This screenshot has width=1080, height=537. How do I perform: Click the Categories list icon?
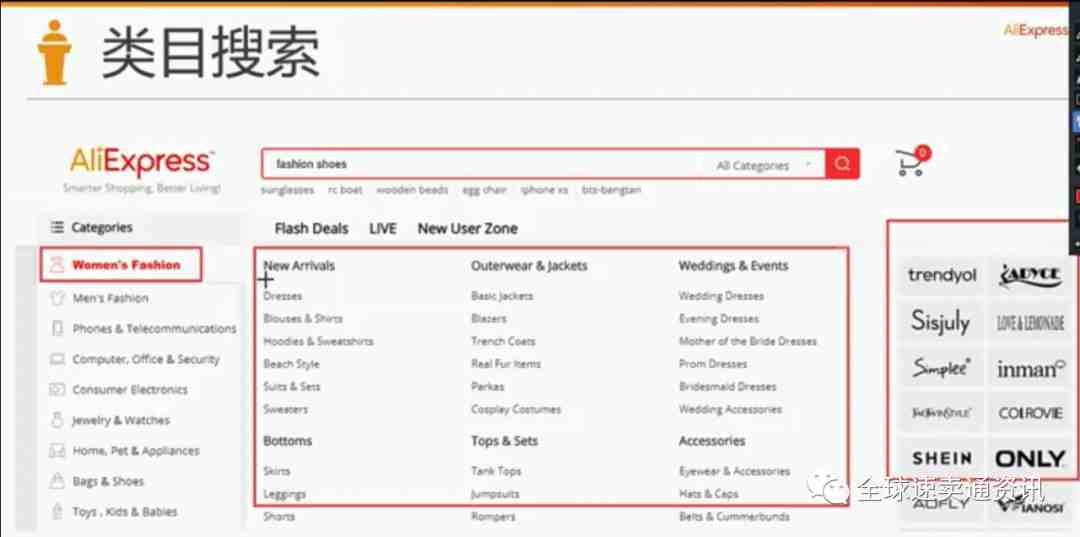[x=57, y=227]
